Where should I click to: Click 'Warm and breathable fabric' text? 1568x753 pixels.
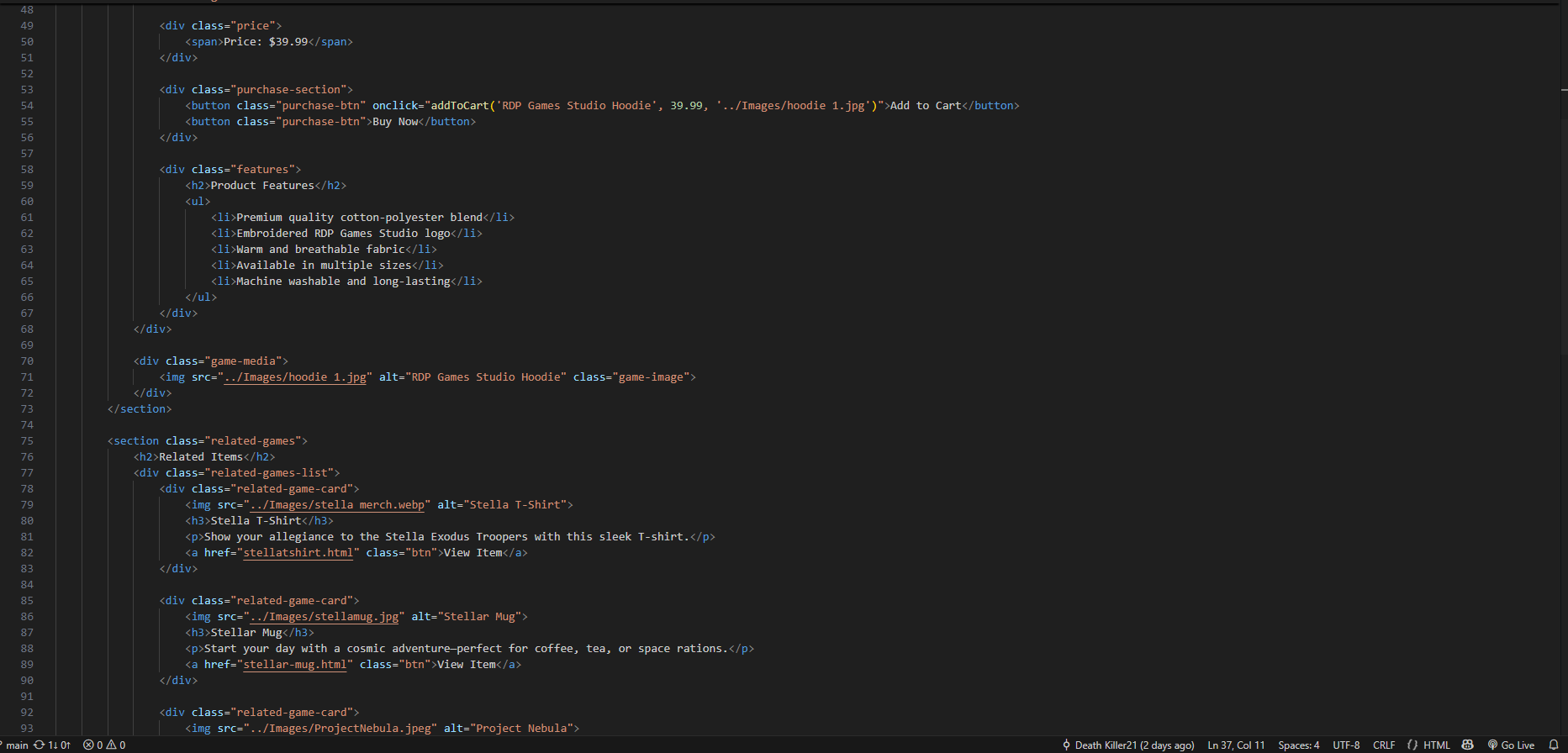pyautogui.click(x=320, y=250)
